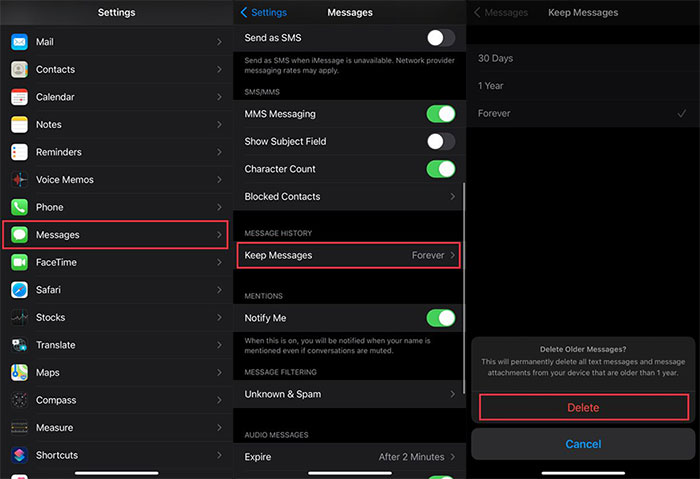Open Keep Messages chevron
The height and width of the screenshot is (479, 700).
[452, 255]
